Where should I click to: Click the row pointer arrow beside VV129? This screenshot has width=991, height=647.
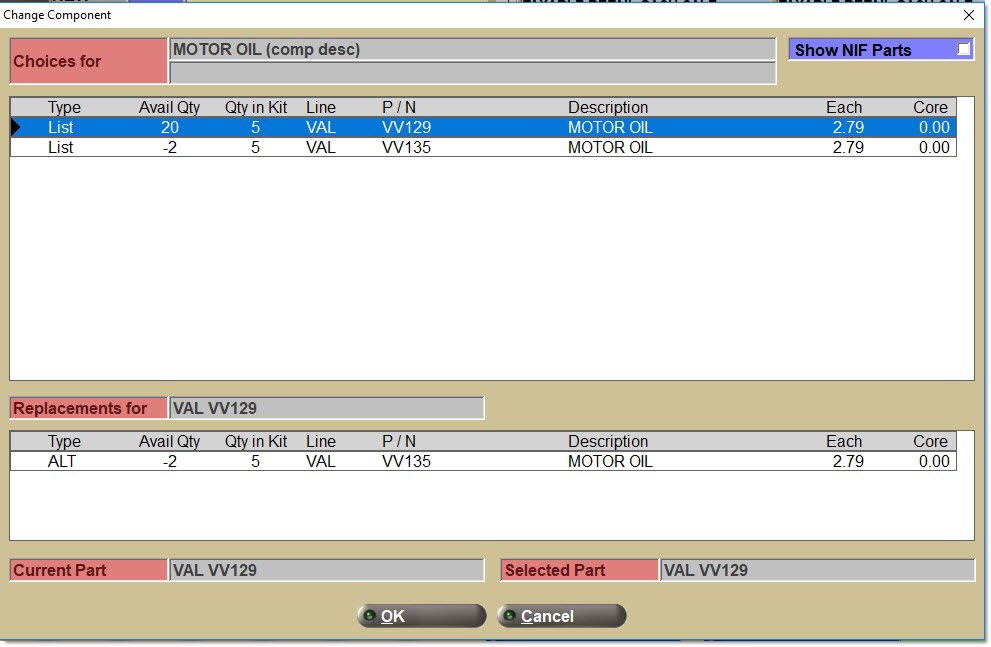16,128
